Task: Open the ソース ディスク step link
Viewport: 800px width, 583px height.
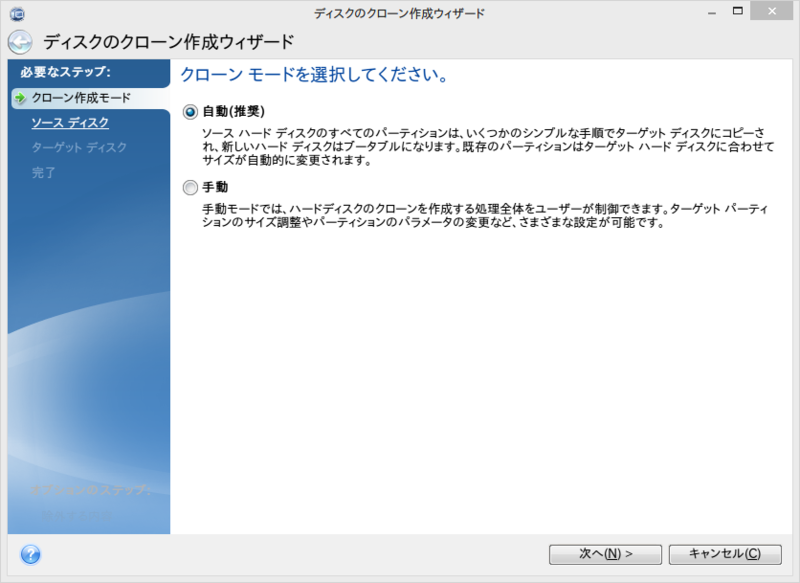Action: coord(70,123)
